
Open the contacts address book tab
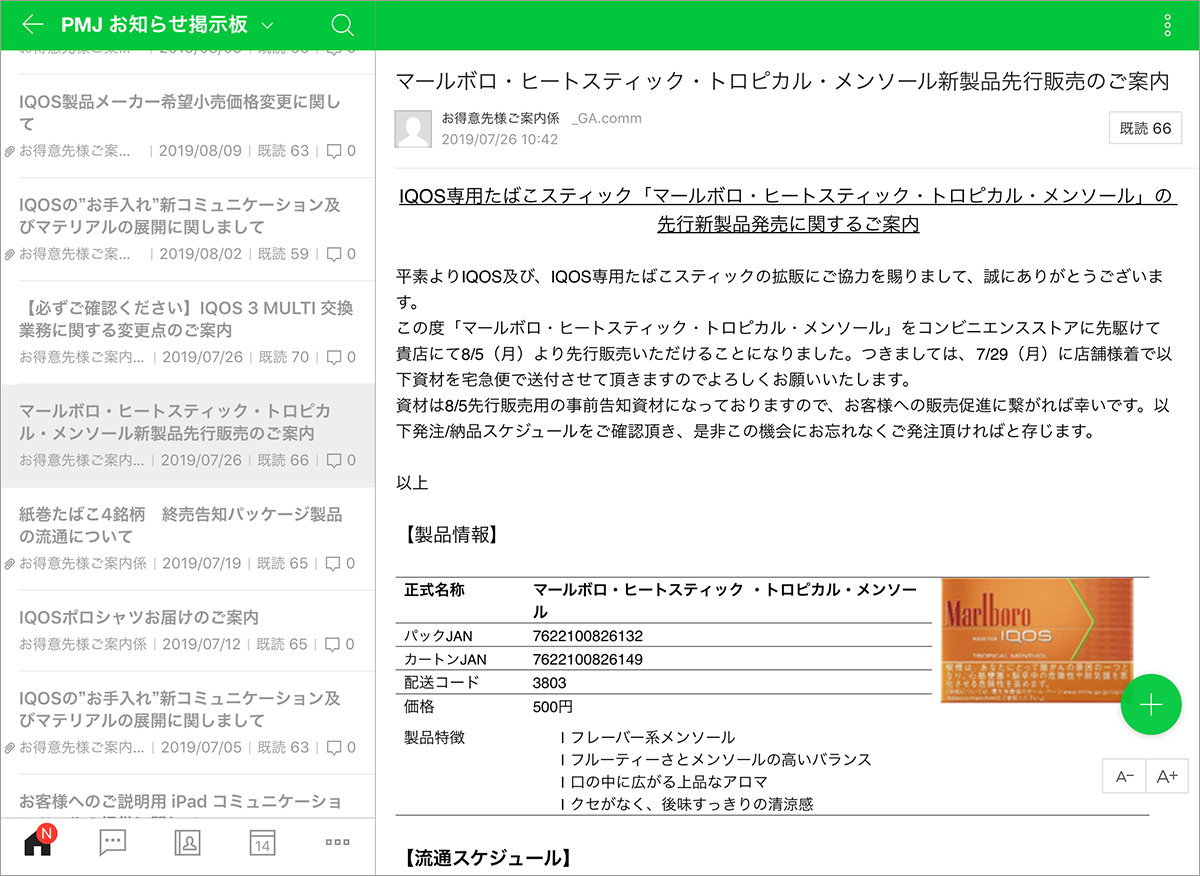click(187, 843)
